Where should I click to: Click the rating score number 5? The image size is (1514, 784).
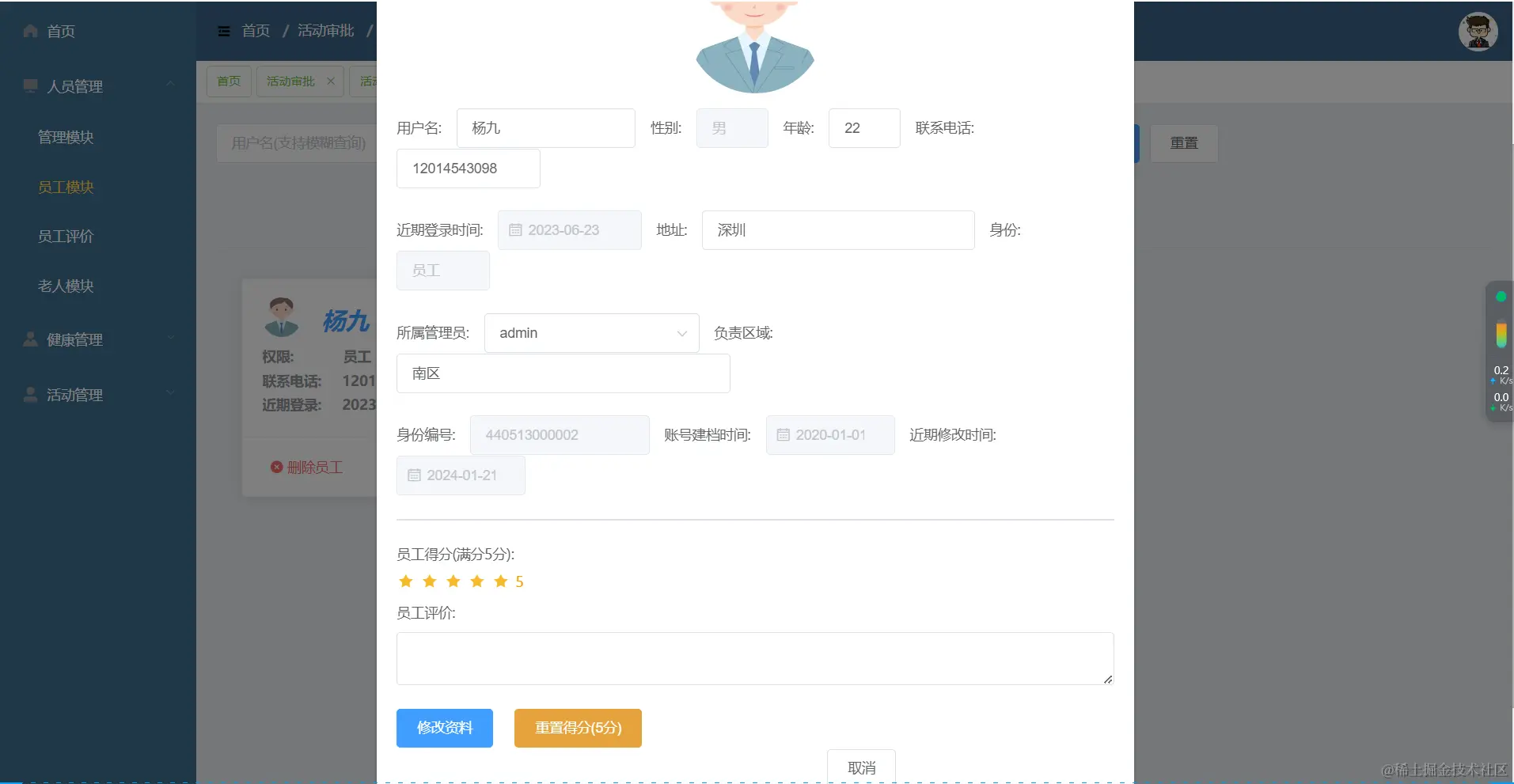(x=519, y=581)
